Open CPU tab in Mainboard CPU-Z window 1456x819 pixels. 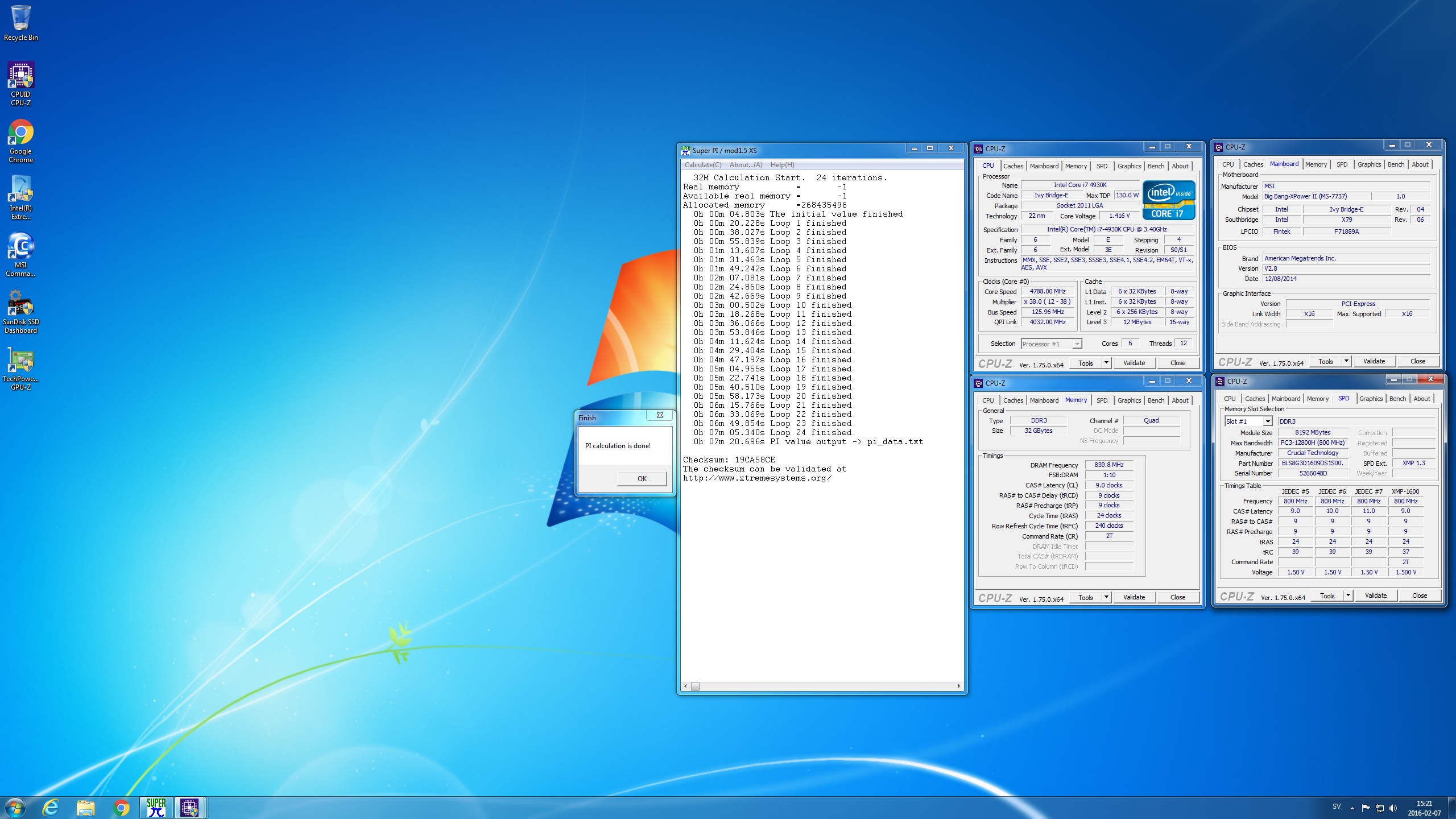click(x=1228, y=164)
